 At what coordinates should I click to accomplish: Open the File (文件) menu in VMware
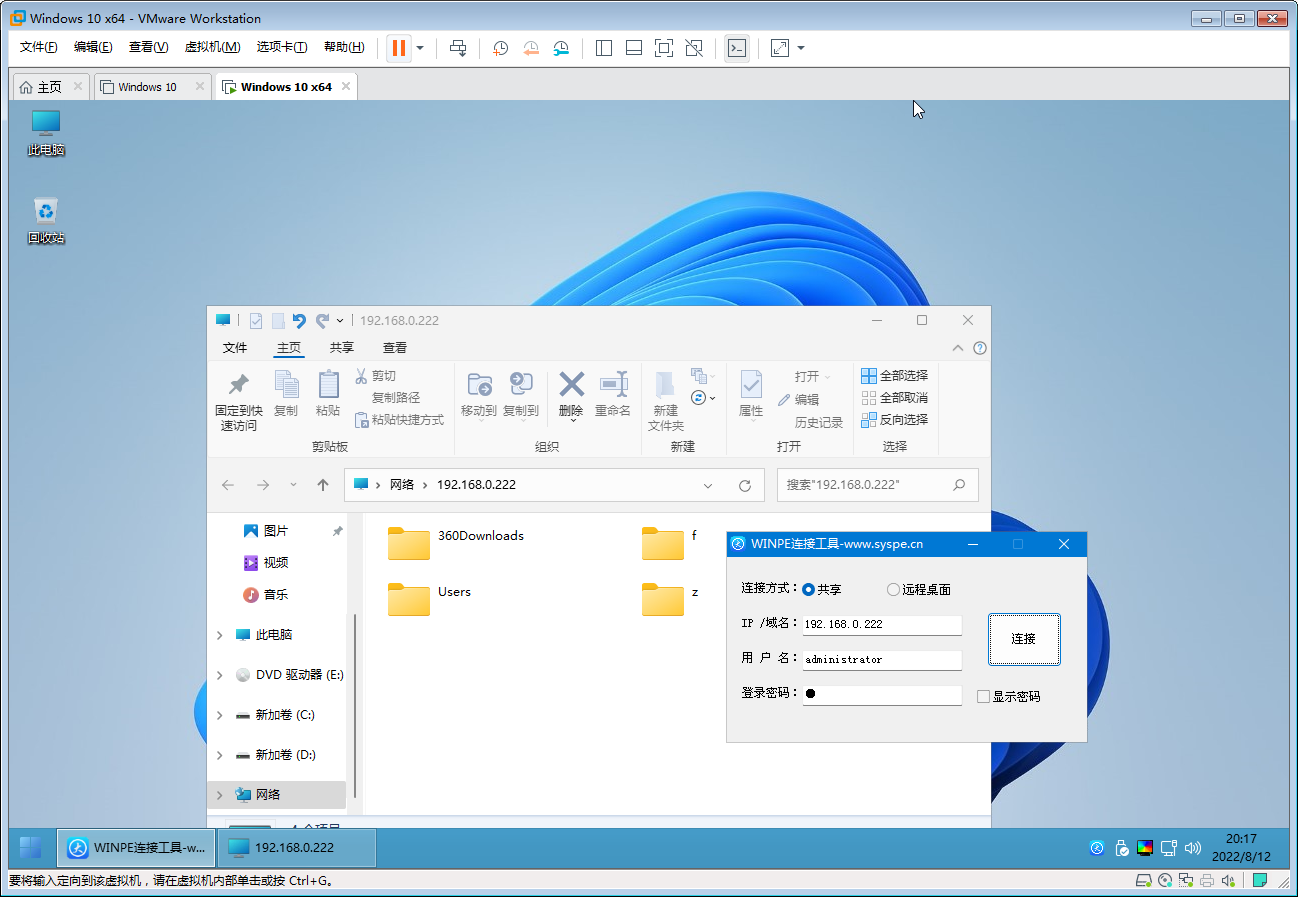[39, 47]
